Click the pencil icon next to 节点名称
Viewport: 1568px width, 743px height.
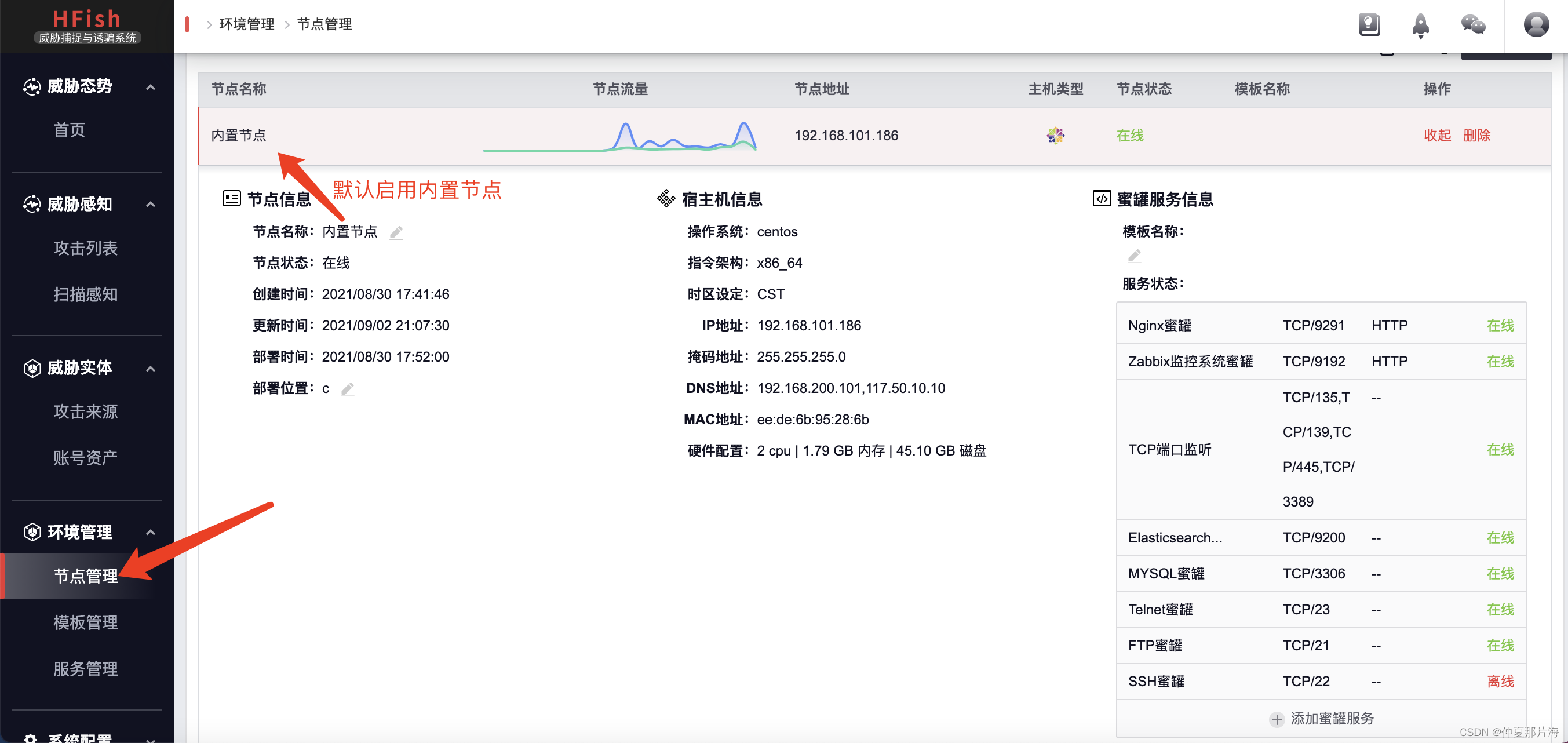[396, 232]
